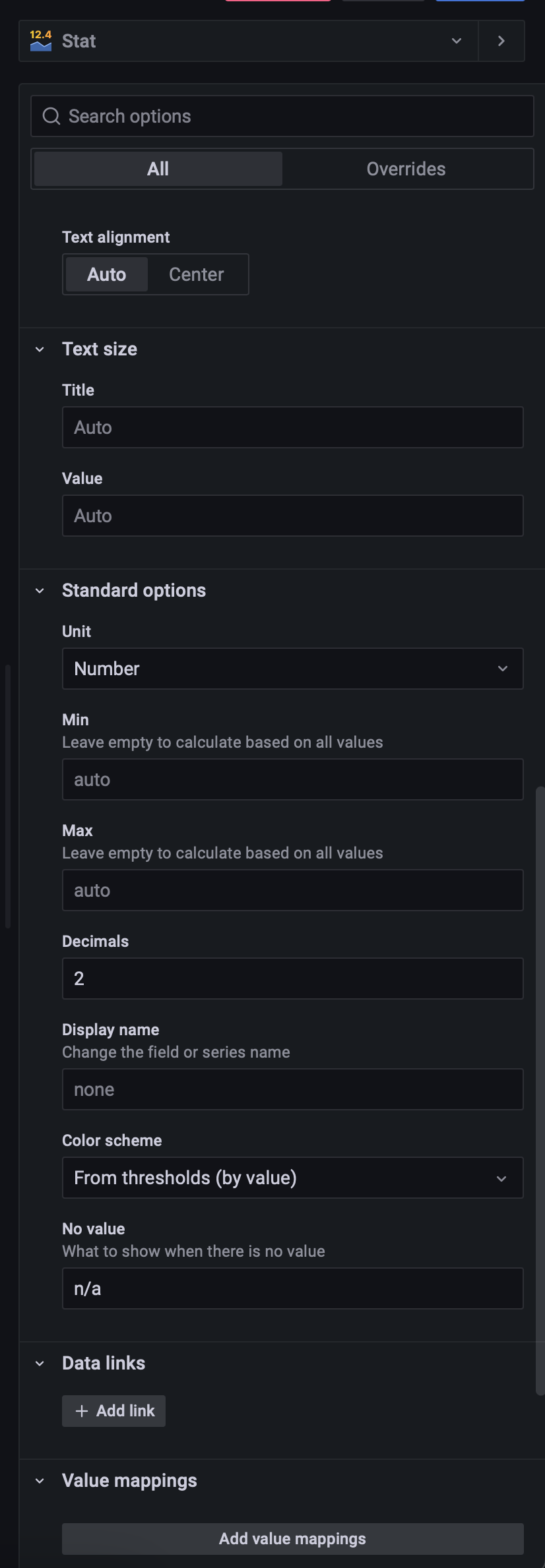This screenshot has width=545, height=1568.
Task: Click the Stat visualization icon
Action: coord(40,41)
